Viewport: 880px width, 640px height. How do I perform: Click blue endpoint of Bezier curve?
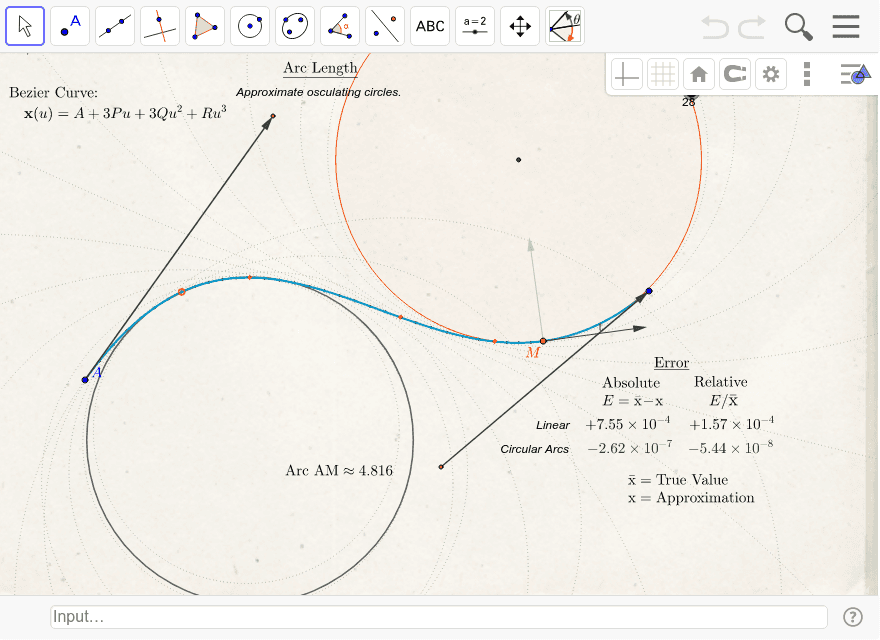click(x=649, y=291)
